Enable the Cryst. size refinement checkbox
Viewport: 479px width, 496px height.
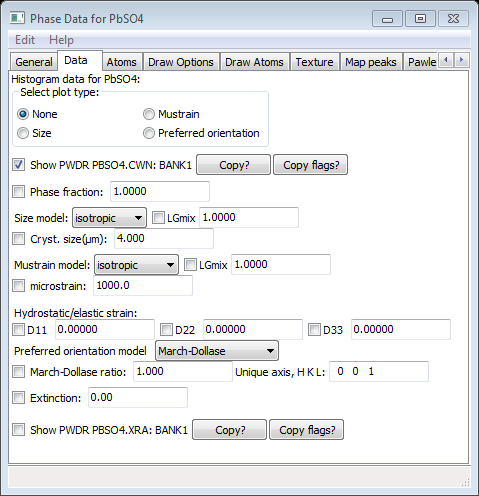19,239
